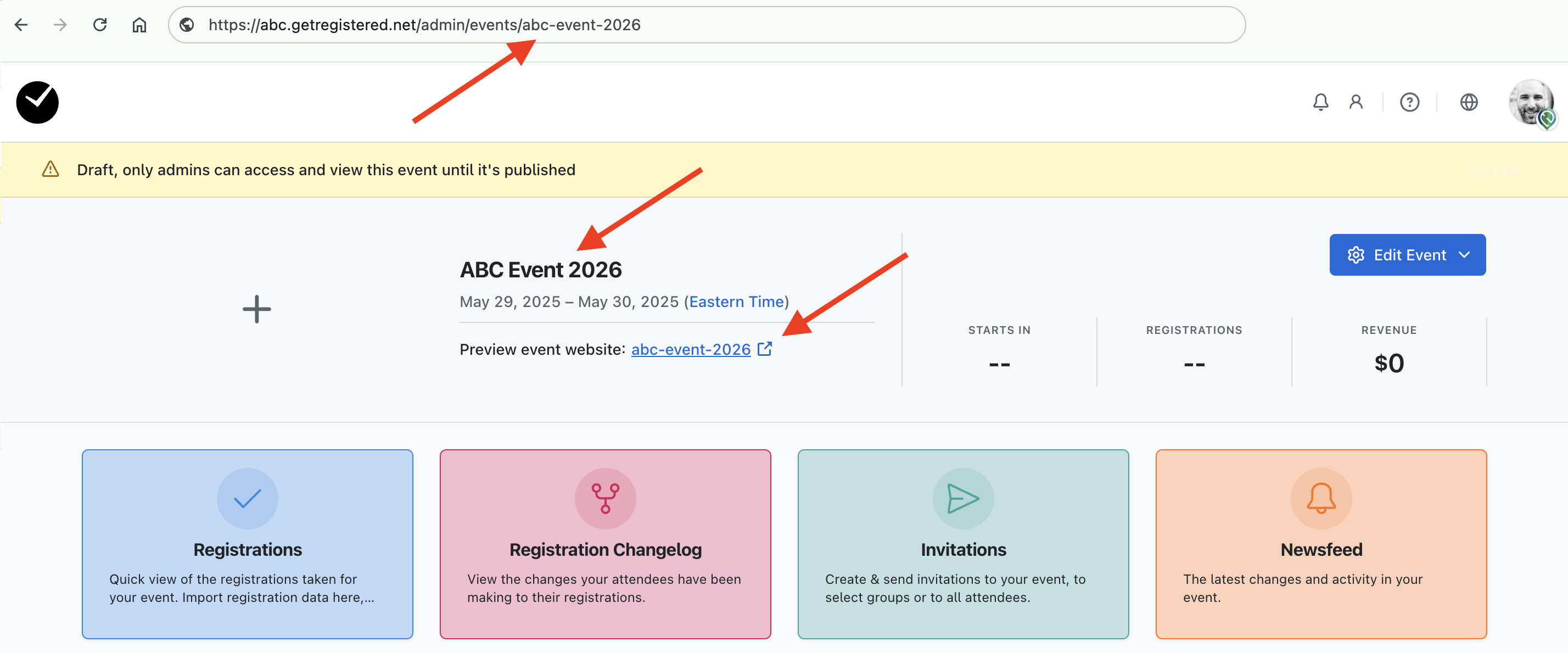Open the abc-event-2026 preview link

tap(690, 349)
